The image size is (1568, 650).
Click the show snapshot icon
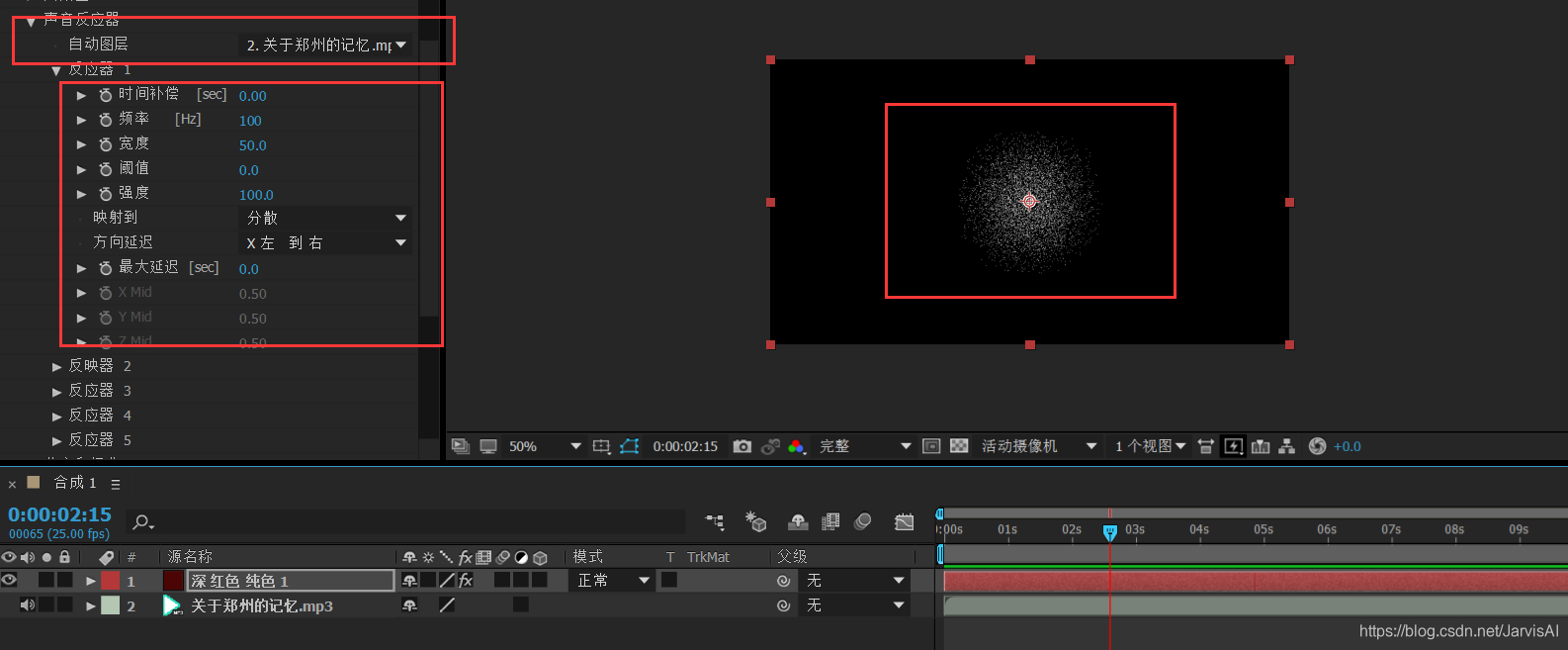pos(770,446)
